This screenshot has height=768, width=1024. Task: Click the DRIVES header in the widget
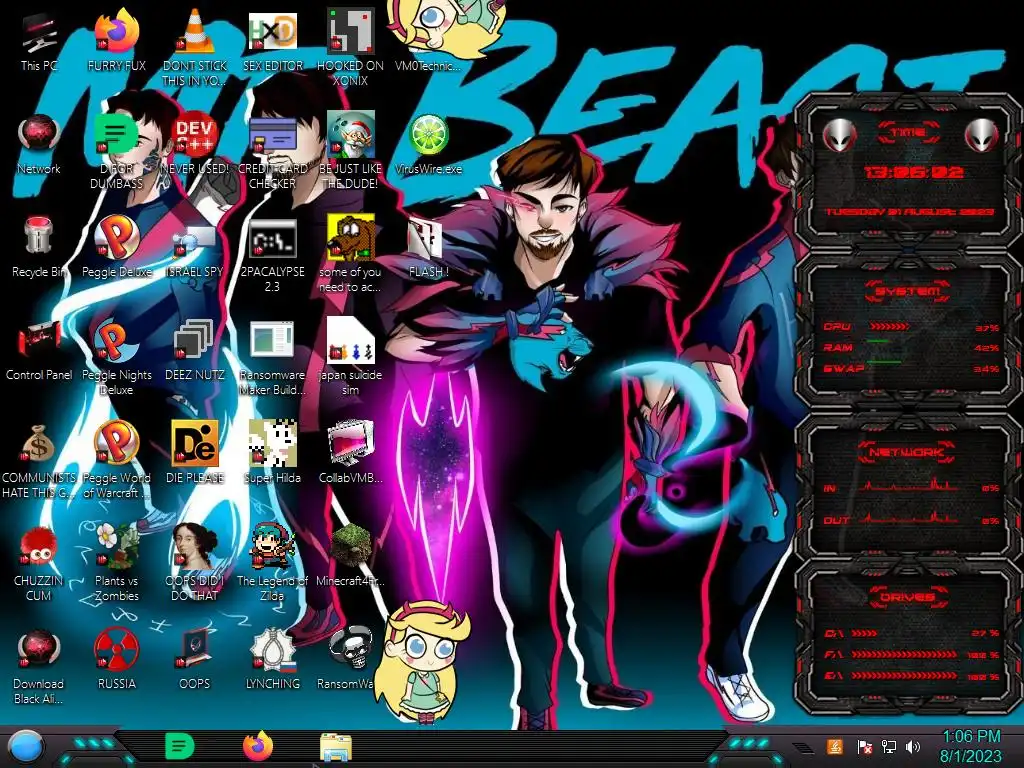[908, 597]
